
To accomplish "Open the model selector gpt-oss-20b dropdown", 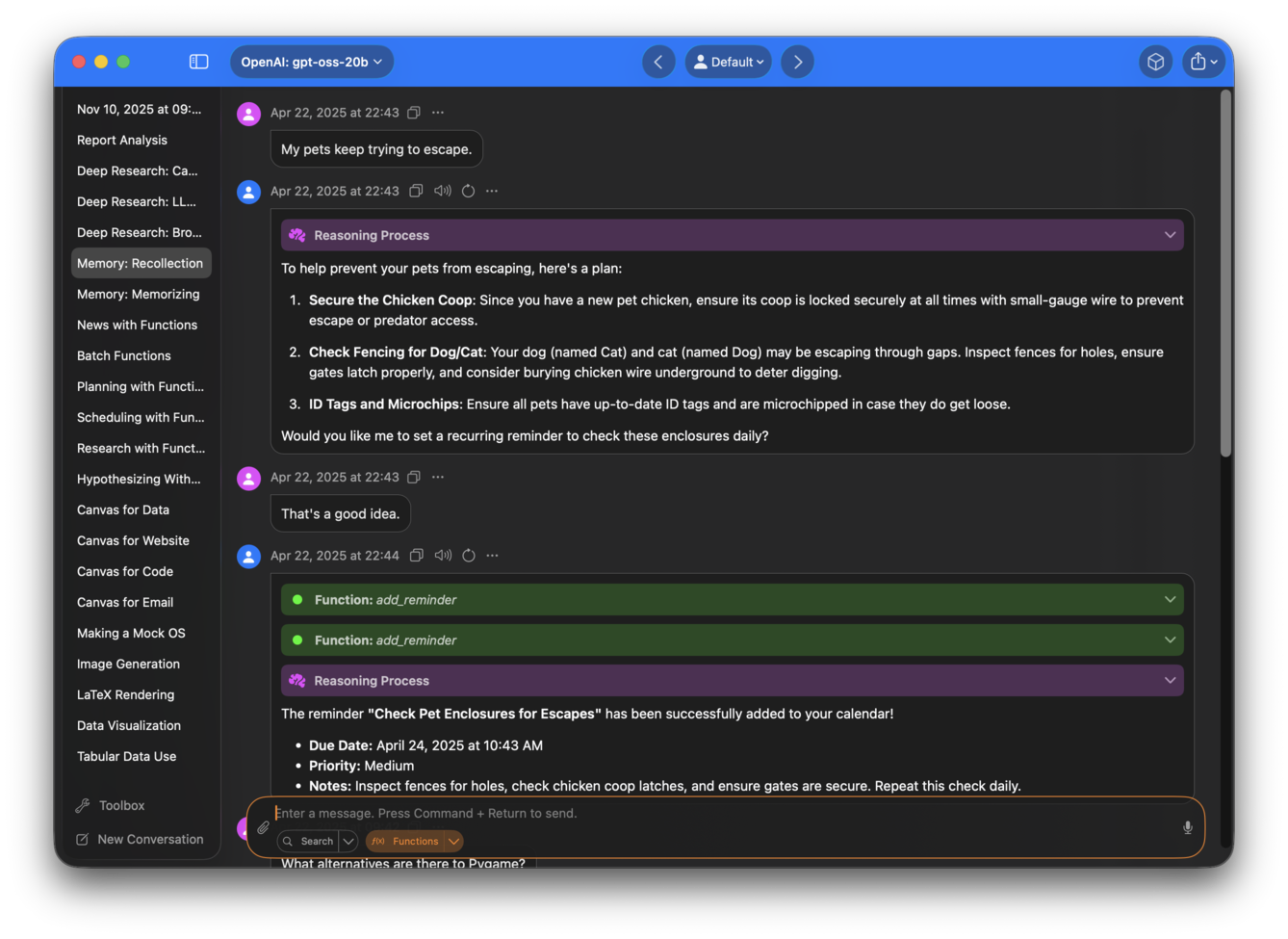I will tap(311, 62).
